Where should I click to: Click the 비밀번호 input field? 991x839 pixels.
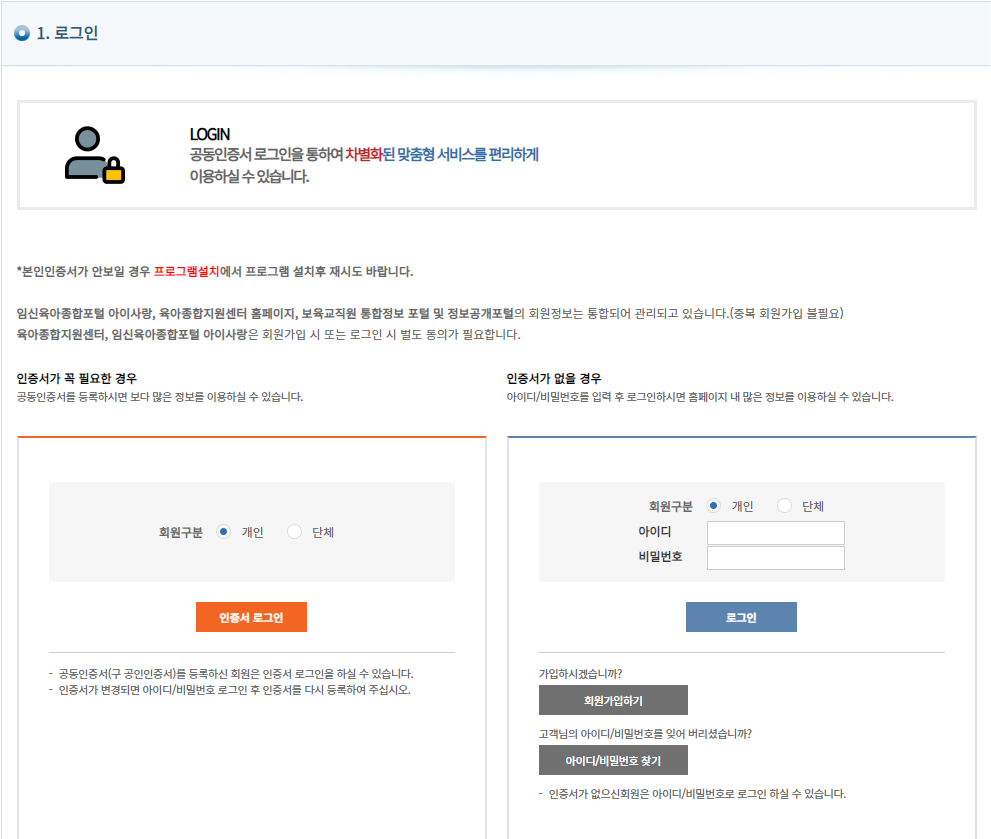(x=775, y=558)
